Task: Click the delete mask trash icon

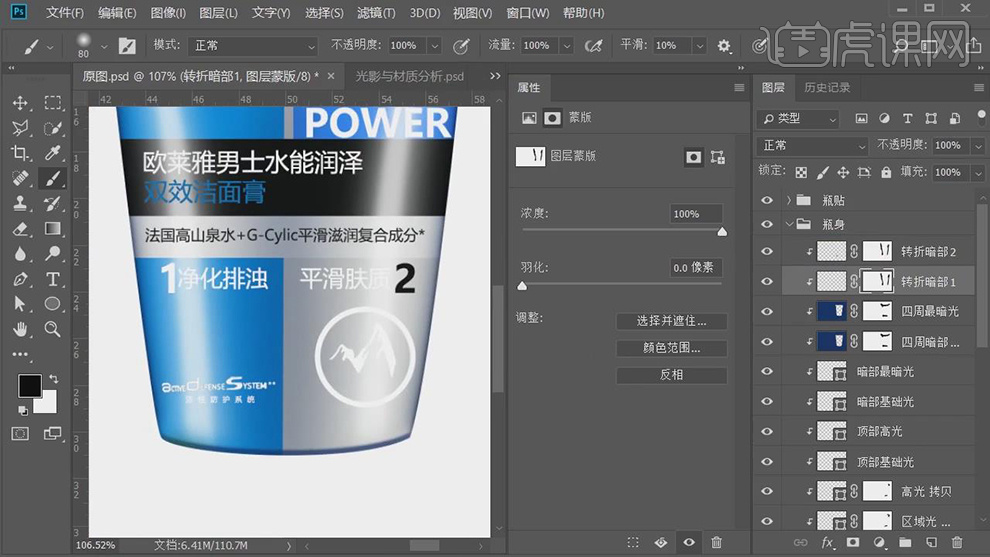Action: 716,543
